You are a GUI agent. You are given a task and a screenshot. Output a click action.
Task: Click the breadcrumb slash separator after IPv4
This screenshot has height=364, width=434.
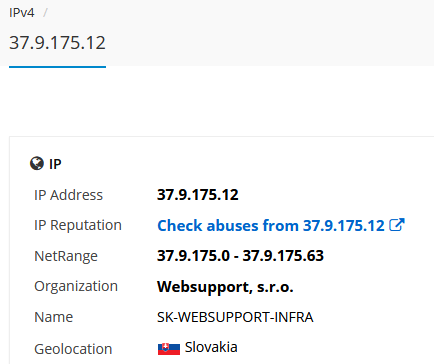pyautogui.click(x=45, y=13)
